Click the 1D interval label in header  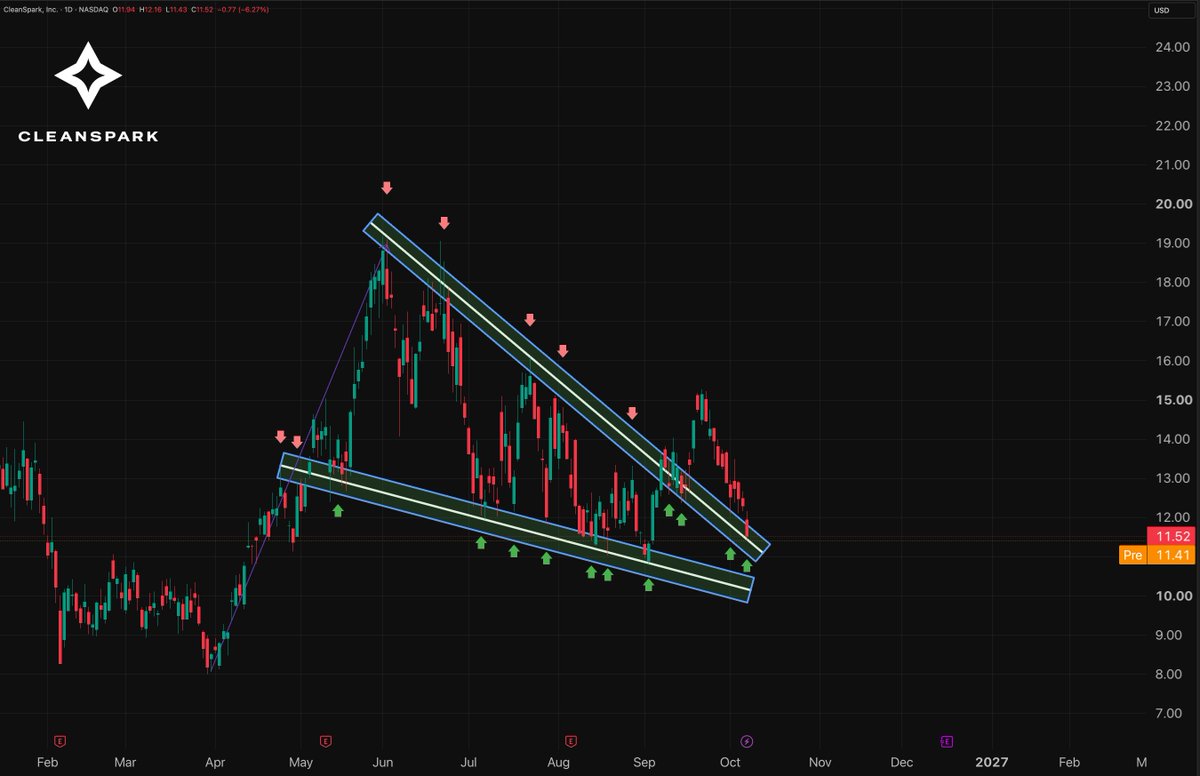click(68, 10)
